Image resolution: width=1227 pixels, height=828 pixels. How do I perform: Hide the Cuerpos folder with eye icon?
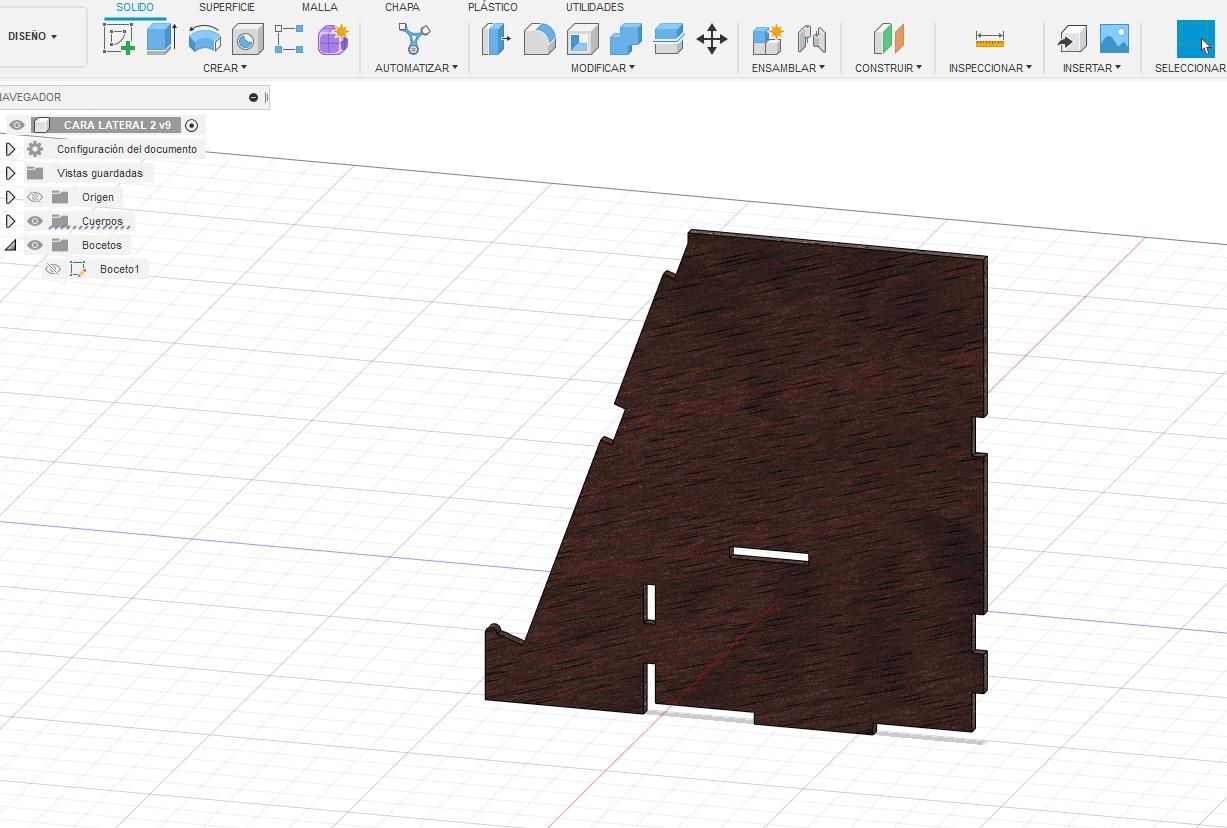click(35, 221)
